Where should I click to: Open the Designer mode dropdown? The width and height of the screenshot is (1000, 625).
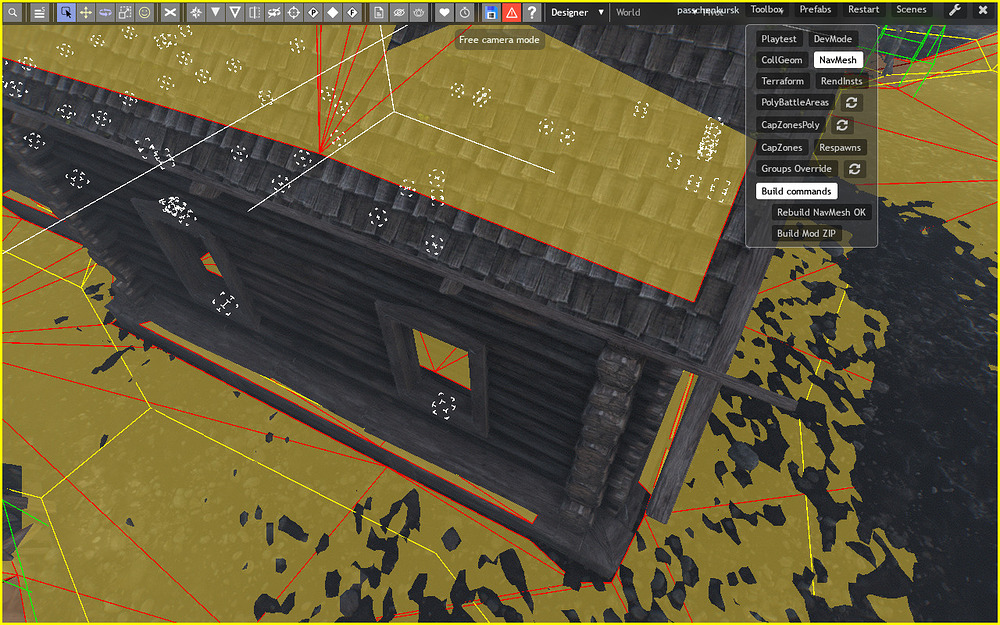point(577,12)
